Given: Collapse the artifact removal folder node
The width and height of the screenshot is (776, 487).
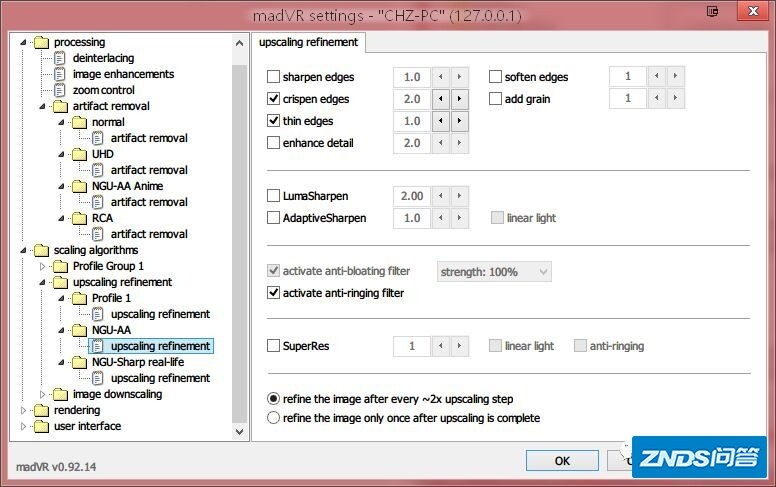Looking at the screenshot, I should (x=42, y=106).
